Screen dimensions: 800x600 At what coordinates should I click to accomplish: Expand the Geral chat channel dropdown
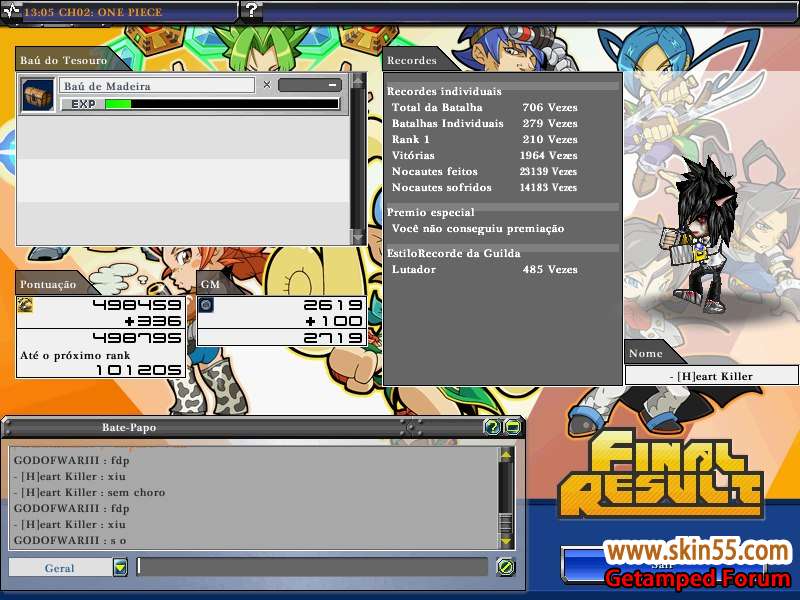coord(120,567)
